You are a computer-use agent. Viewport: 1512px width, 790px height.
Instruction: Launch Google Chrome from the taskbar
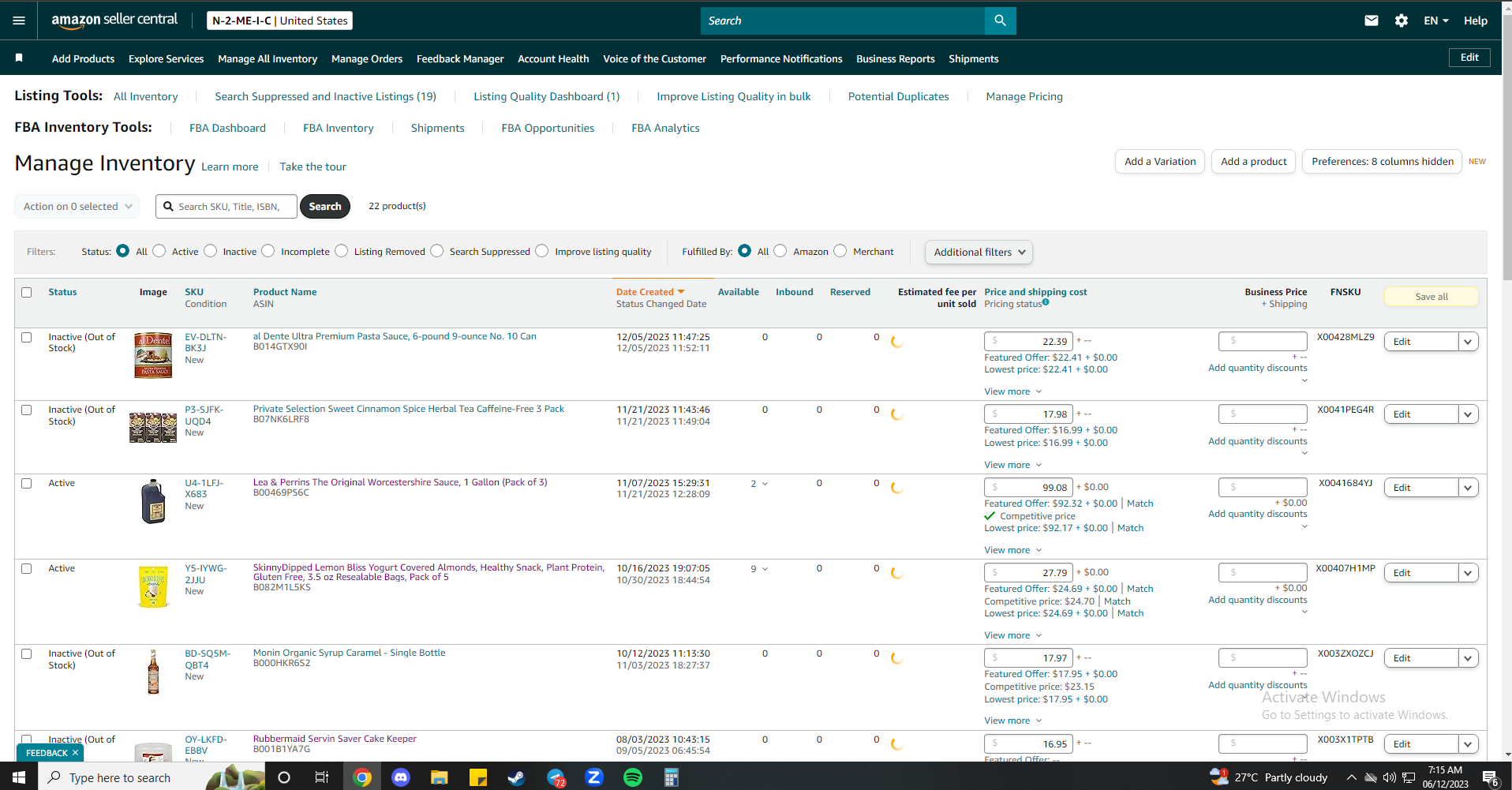(362, 777)
